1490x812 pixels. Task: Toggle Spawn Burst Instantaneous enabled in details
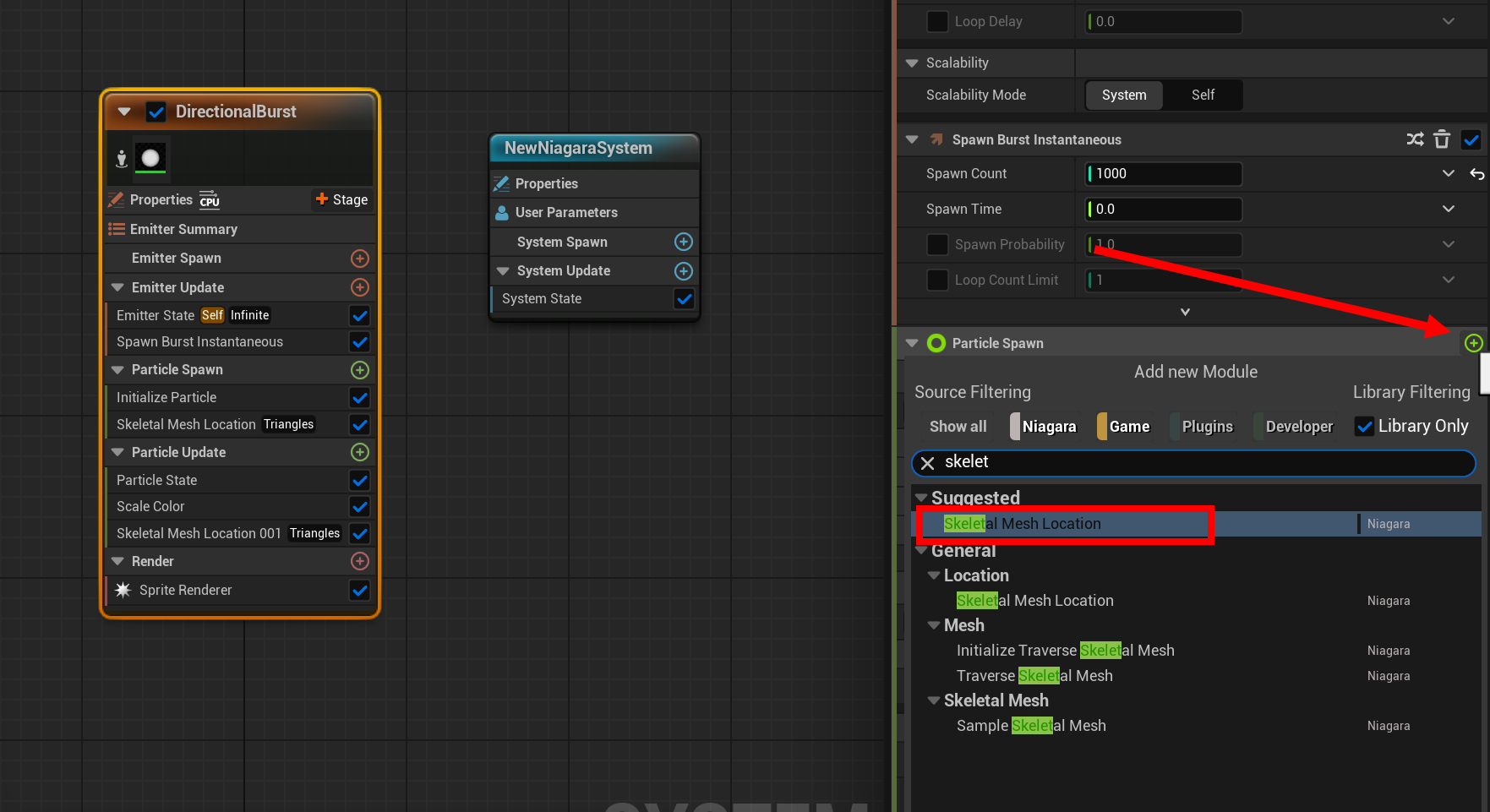(x=1471, y=139)
